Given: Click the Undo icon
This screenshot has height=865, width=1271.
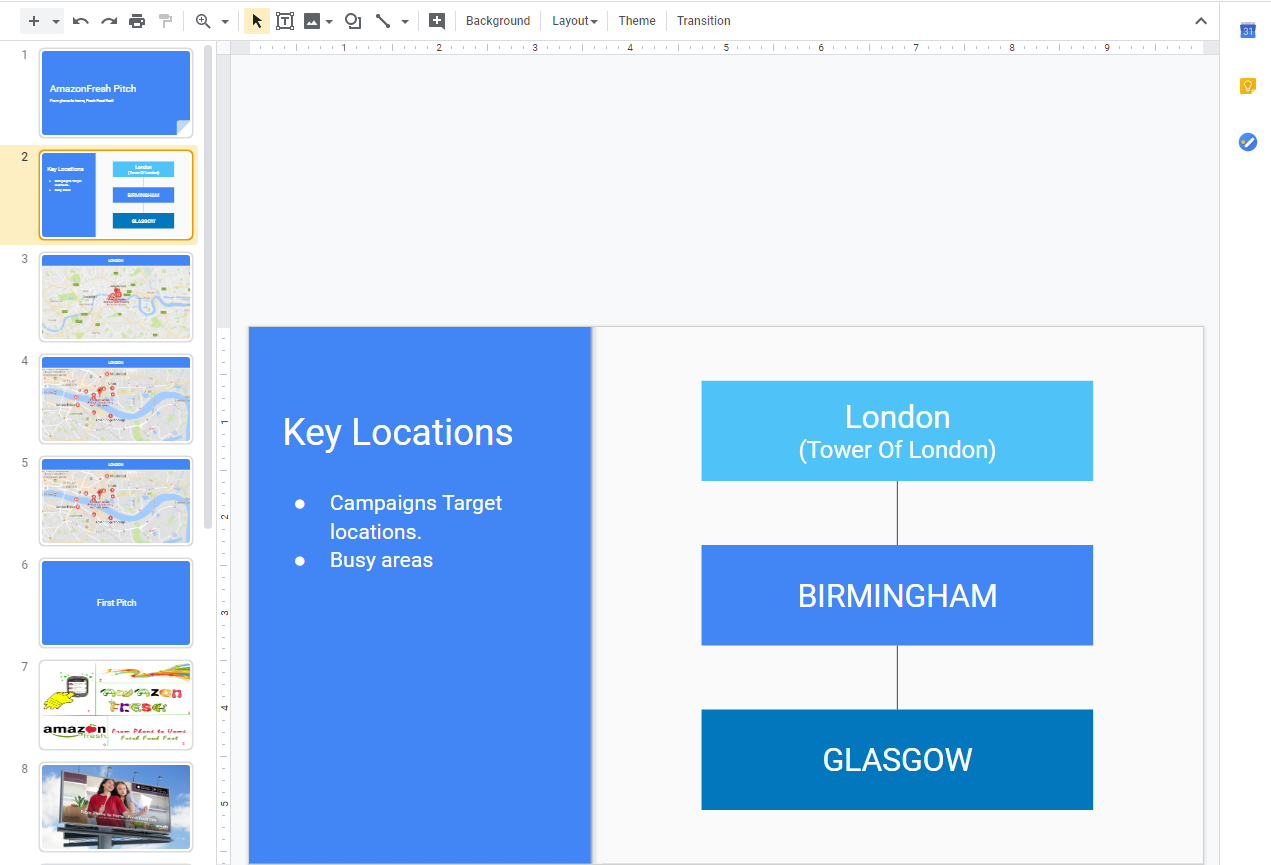Looking at the screenshot, I should point(81,21).
